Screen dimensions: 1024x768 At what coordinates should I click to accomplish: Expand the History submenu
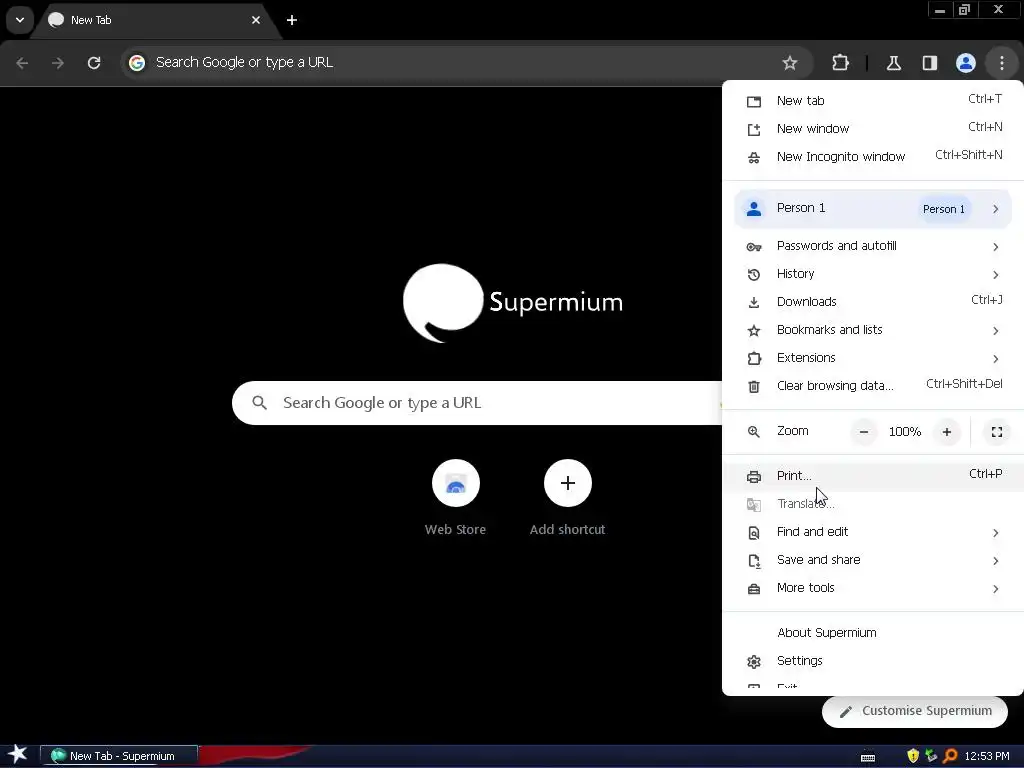click(873, 274)
